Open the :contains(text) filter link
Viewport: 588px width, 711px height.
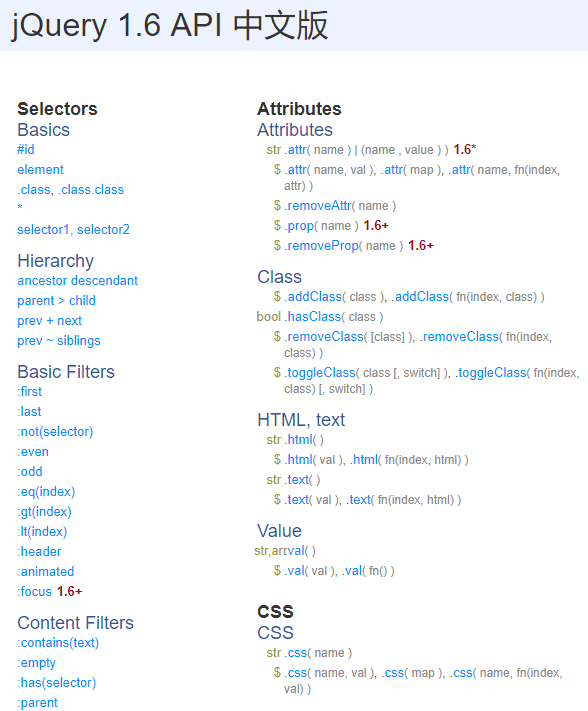(x=58, y=643)
